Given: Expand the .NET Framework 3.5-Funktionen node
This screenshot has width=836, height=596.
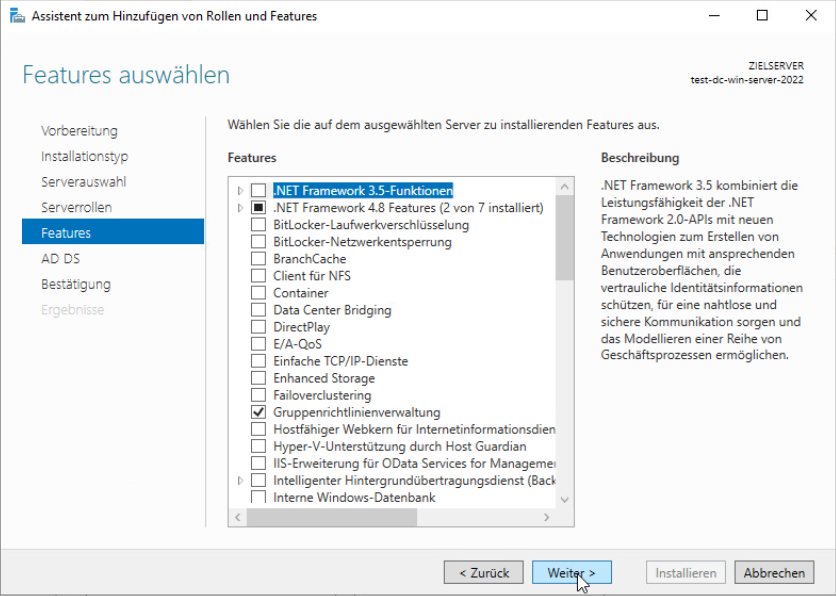Looking at the screenshot, I should tap(240, 190).
